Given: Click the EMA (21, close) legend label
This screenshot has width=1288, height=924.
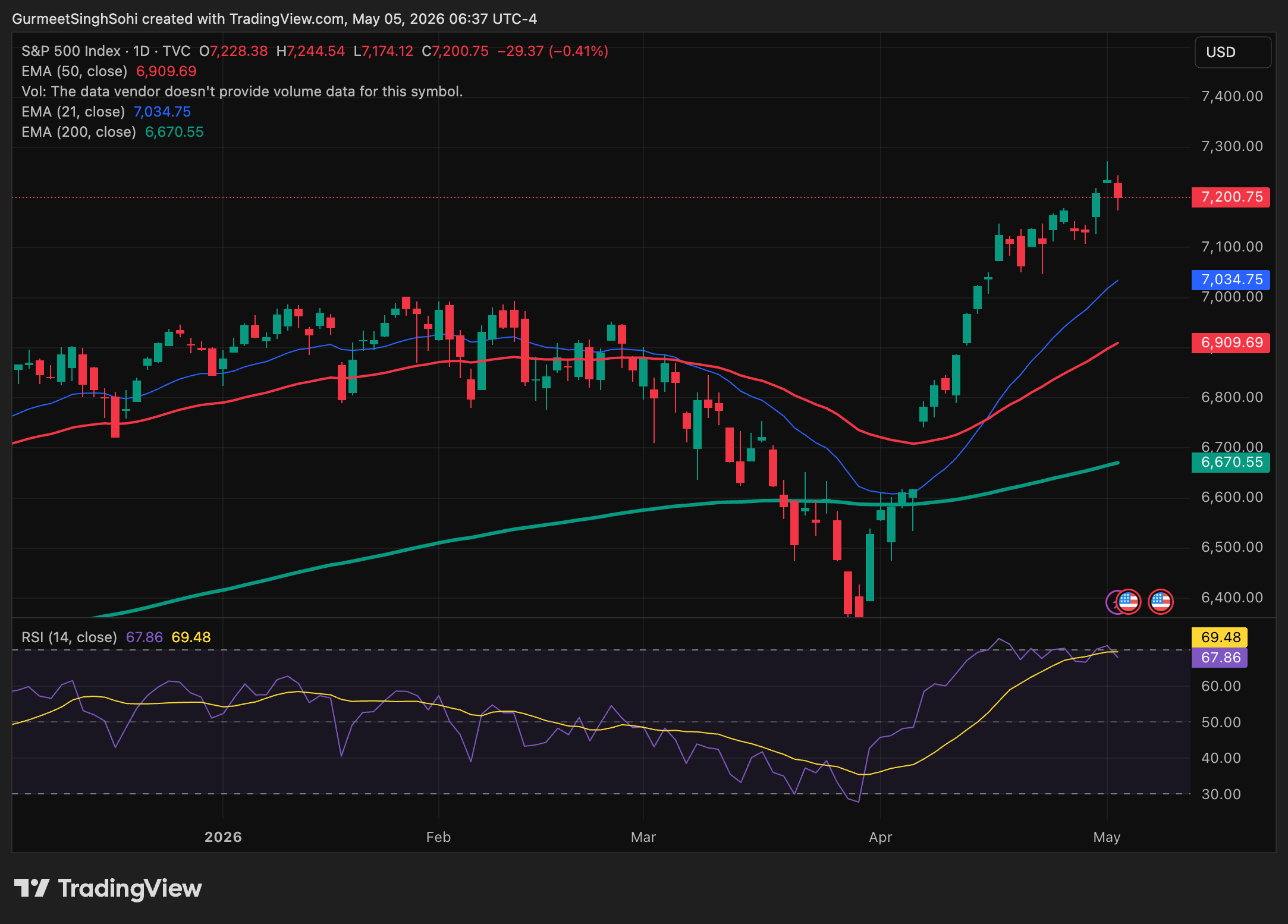Looking at the screenshot, I should pyautogui.click(x=73, y=112).
